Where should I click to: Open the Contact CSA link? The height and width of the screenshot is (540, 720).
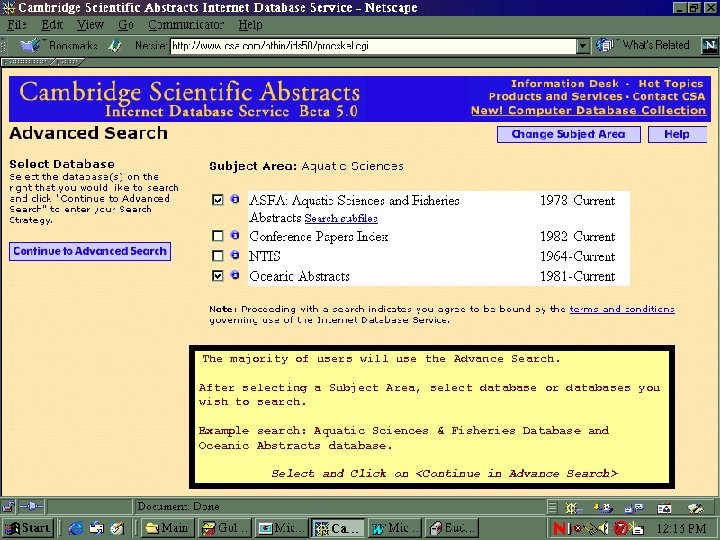(669, 96)
